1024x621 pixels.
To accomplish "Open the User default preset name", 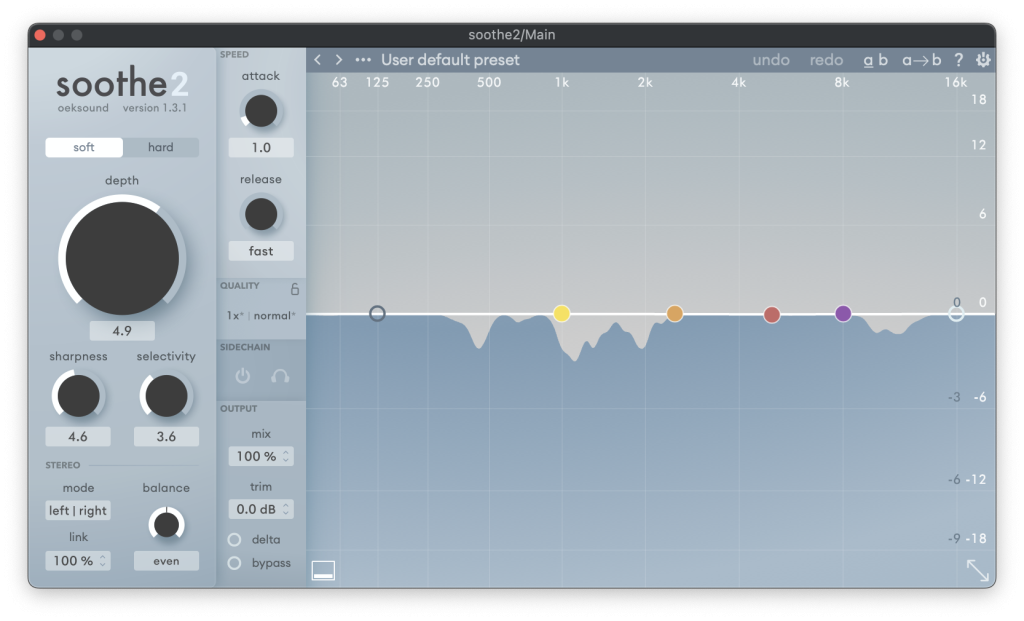I will pos(450,60).
